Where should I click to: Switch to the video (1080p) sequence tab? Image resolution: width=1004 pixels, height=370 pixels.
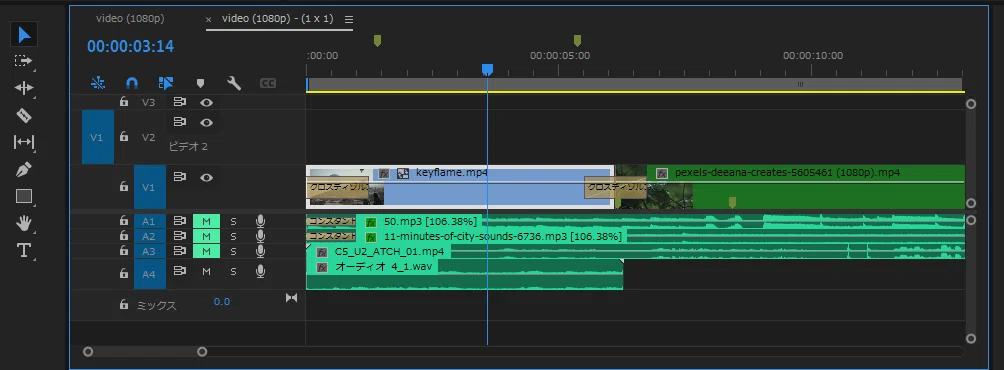(x=130, y=19)
